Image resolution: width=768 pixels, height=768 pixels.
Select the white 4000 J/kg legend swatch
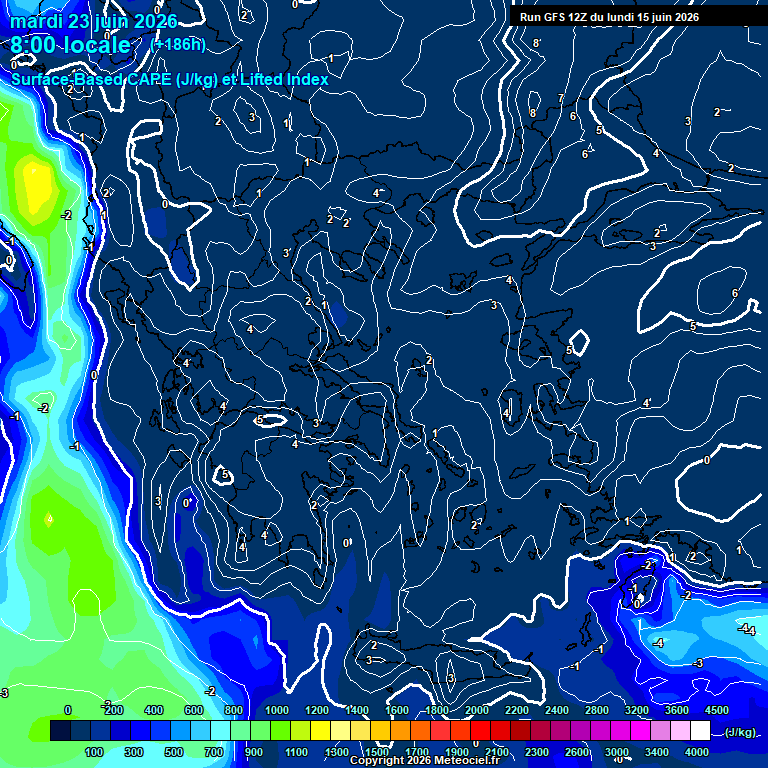pyautogui.click(x=700, y=730)
